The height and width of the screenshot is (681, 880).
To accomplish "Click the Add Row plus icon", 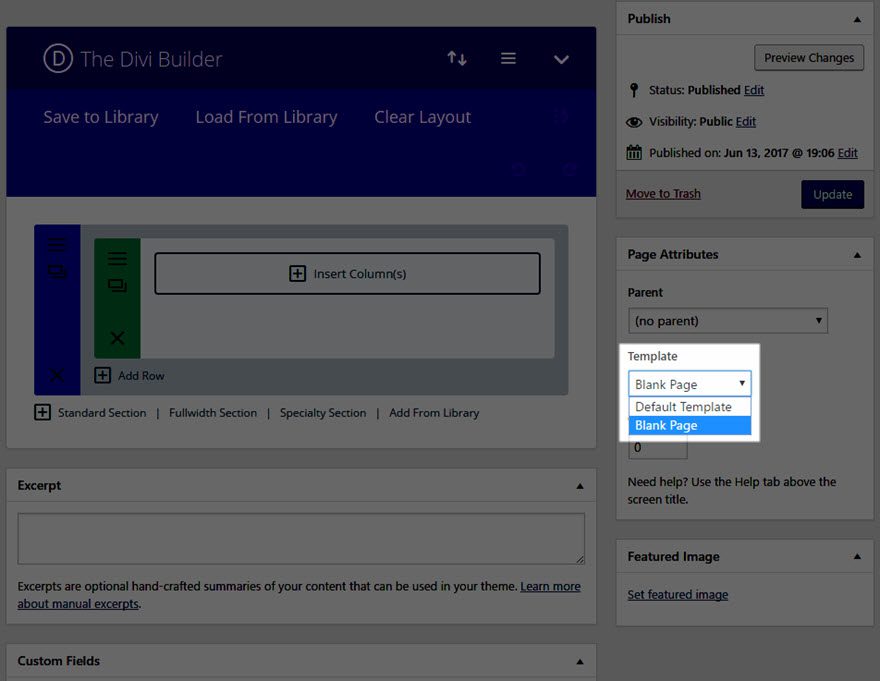I will click(103, 375).
